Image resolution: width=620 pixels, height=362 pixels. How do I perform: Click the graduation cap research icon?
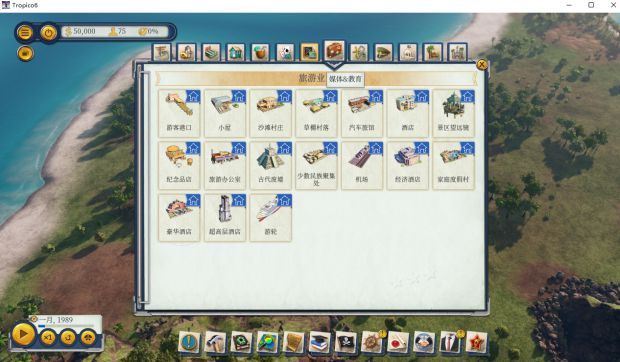[x=319, y=342]
